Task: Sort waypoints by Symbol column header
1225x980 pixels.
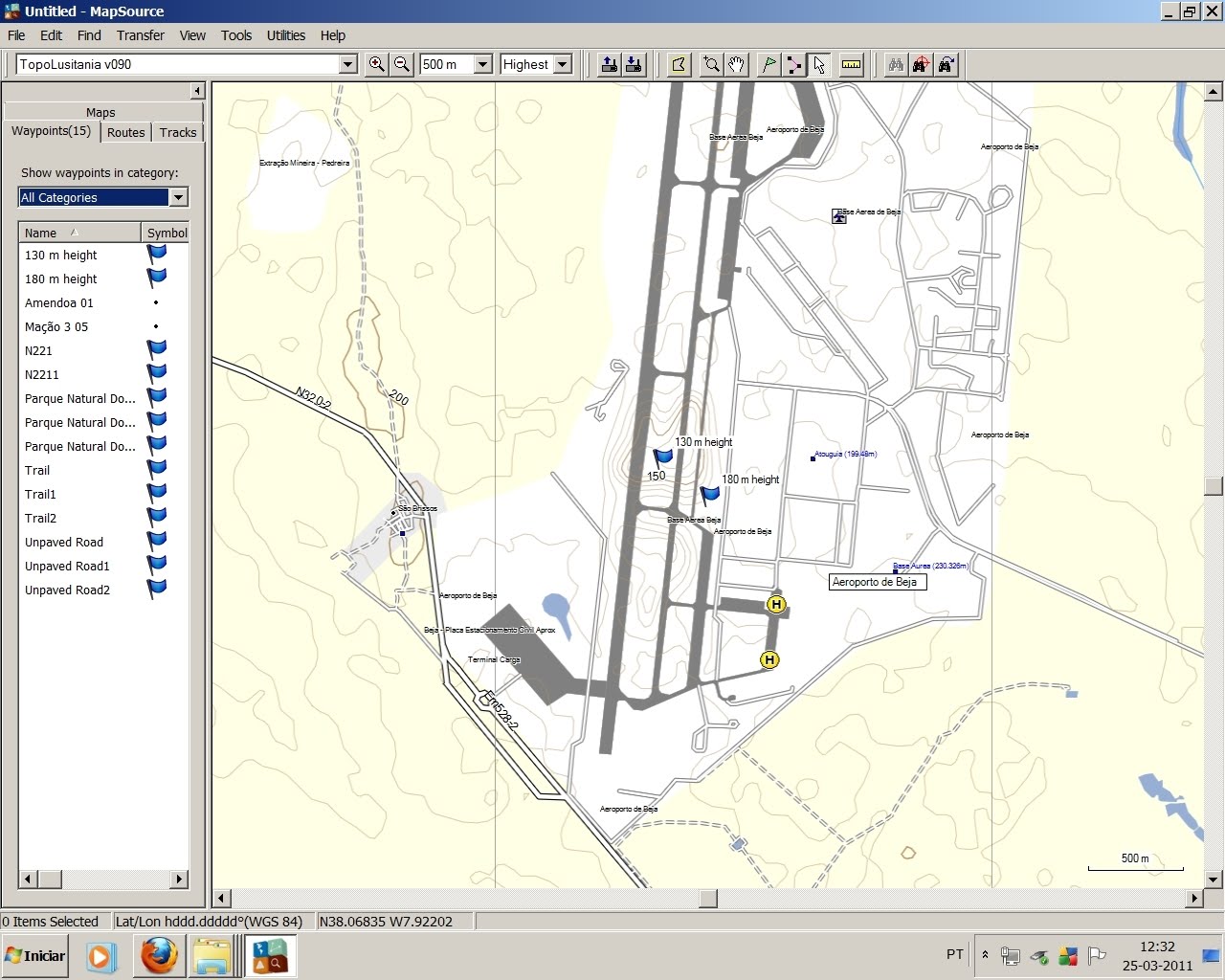Action: click(x=167, y=233)
